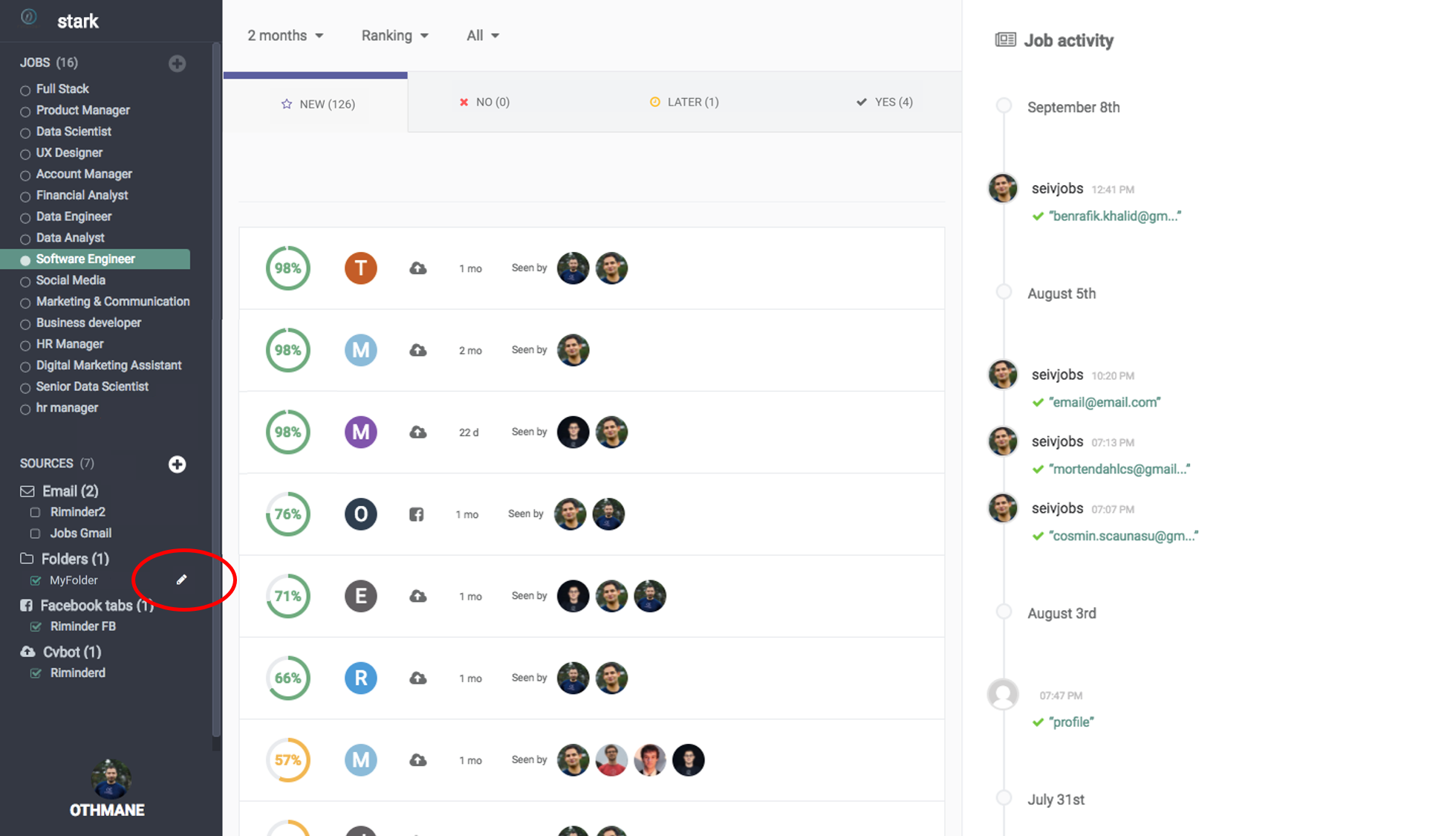Open the Ranking sort dropdown

click(394, 36)
